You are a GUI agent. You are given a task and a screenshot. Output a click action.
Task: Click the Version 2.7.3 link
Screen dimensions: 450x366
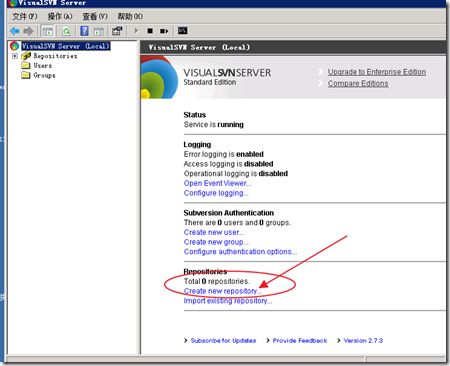tap(363, 341)
